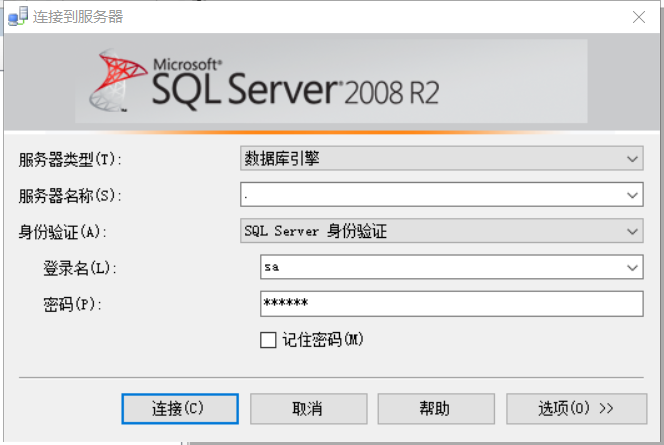Expand options with 选项(O) >> button
This screenshot has width=664, height=445.
click(x=576, y=409)
